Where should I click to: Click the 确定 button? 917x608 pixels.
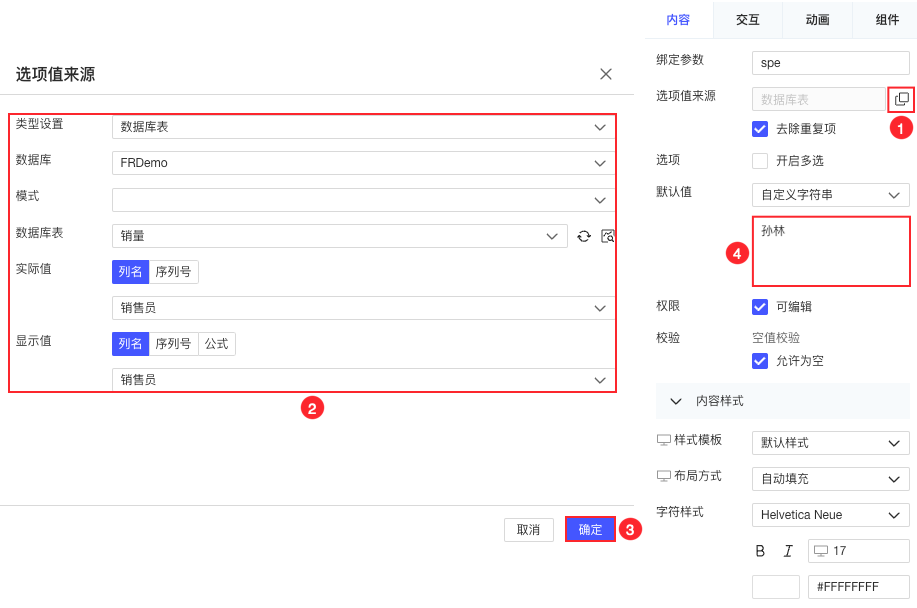(590, 529)
